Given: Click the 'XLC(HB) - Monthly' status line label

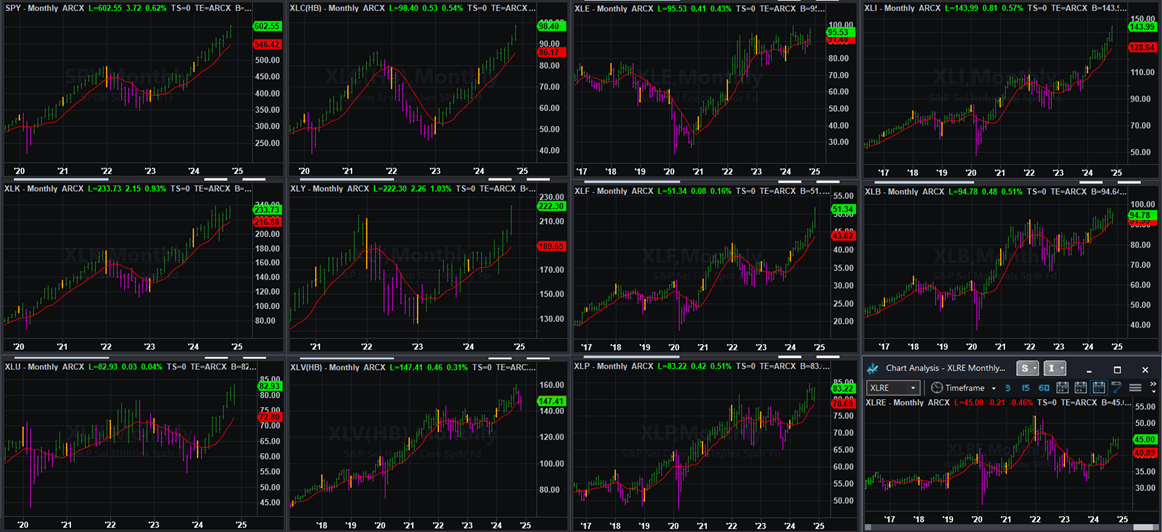Looking at the screenshot, I should pyautogui.click(x=324, y=7).
